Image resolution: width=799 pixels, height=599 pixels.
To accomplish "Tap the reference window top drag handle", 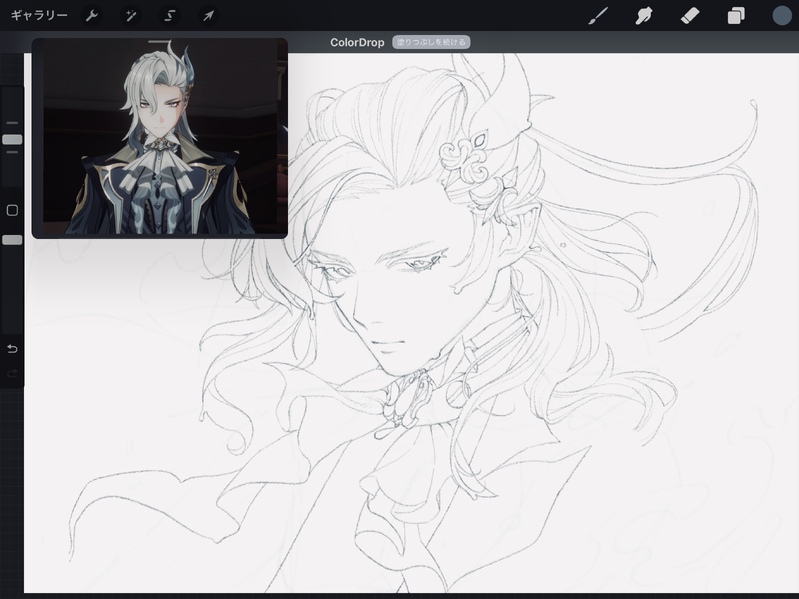I will click(159, 41).
